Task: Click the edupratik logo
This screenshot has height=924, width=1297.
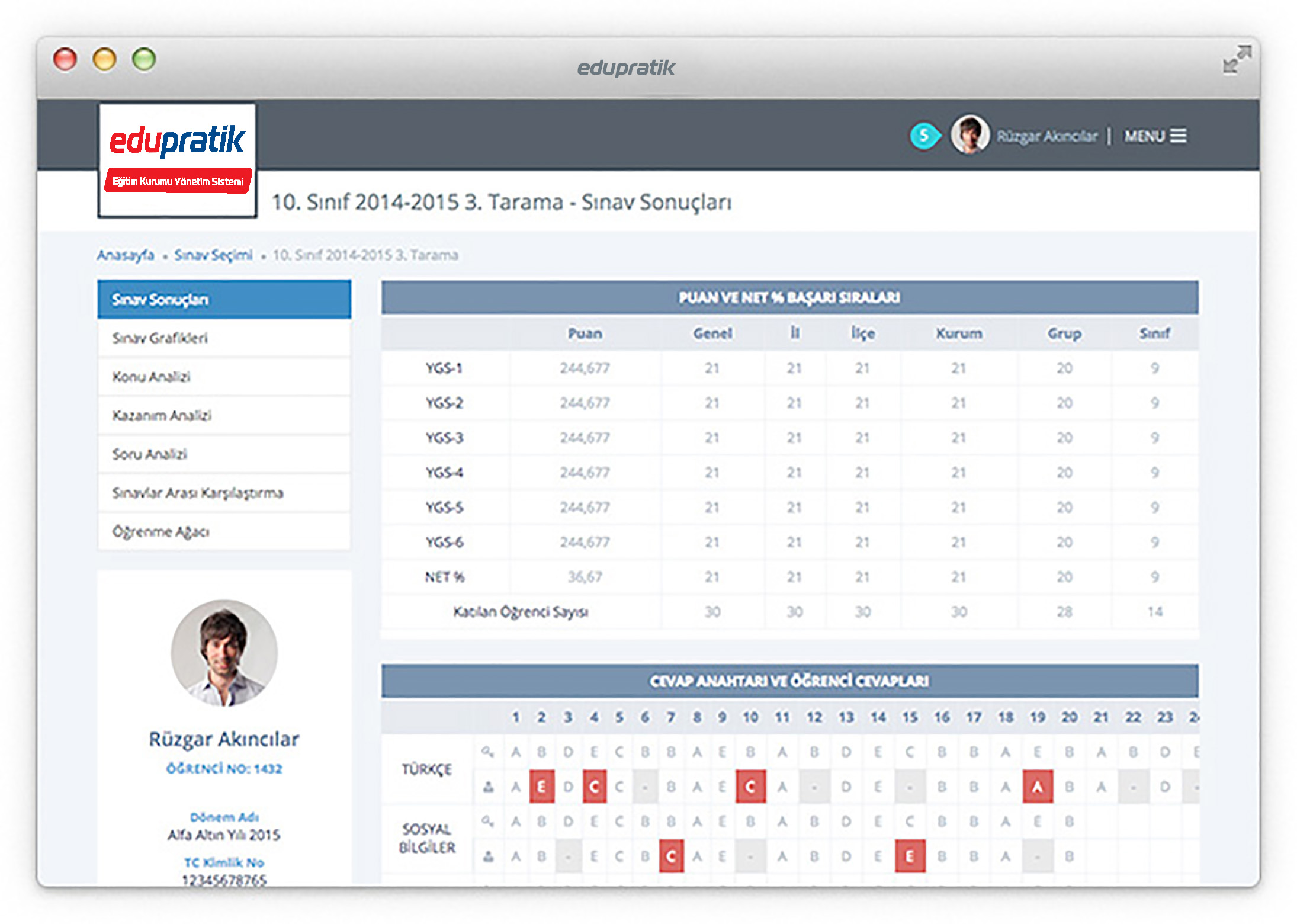Action: tap(177, 161)
